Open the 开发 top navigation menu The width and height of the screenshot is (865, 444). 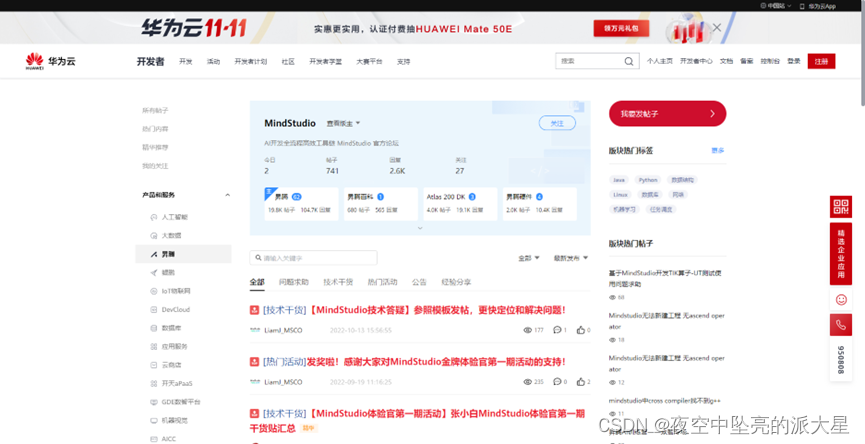point(185,61)
